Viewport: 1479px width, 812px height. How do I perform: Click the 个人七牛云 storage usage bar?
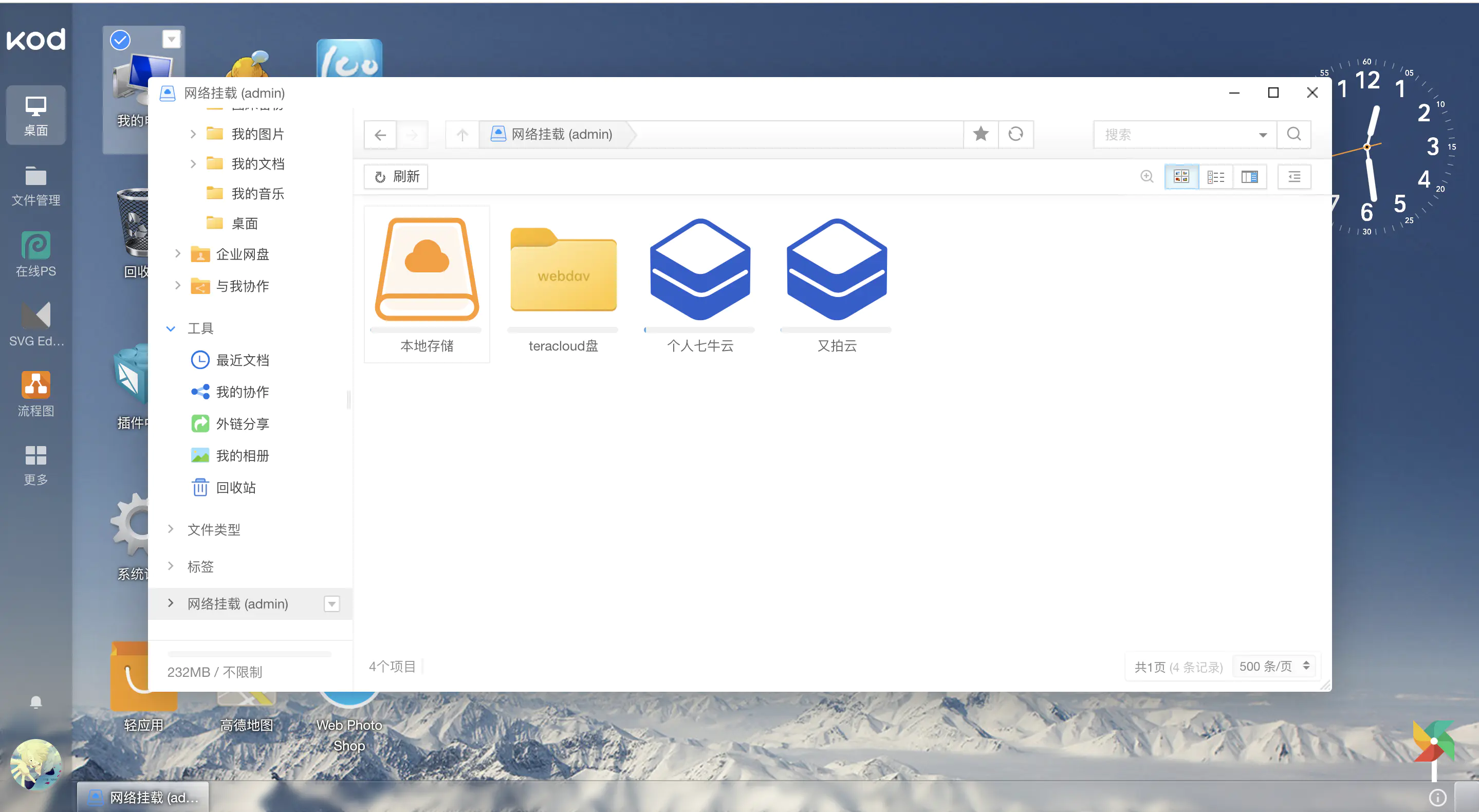coord(700,330)
